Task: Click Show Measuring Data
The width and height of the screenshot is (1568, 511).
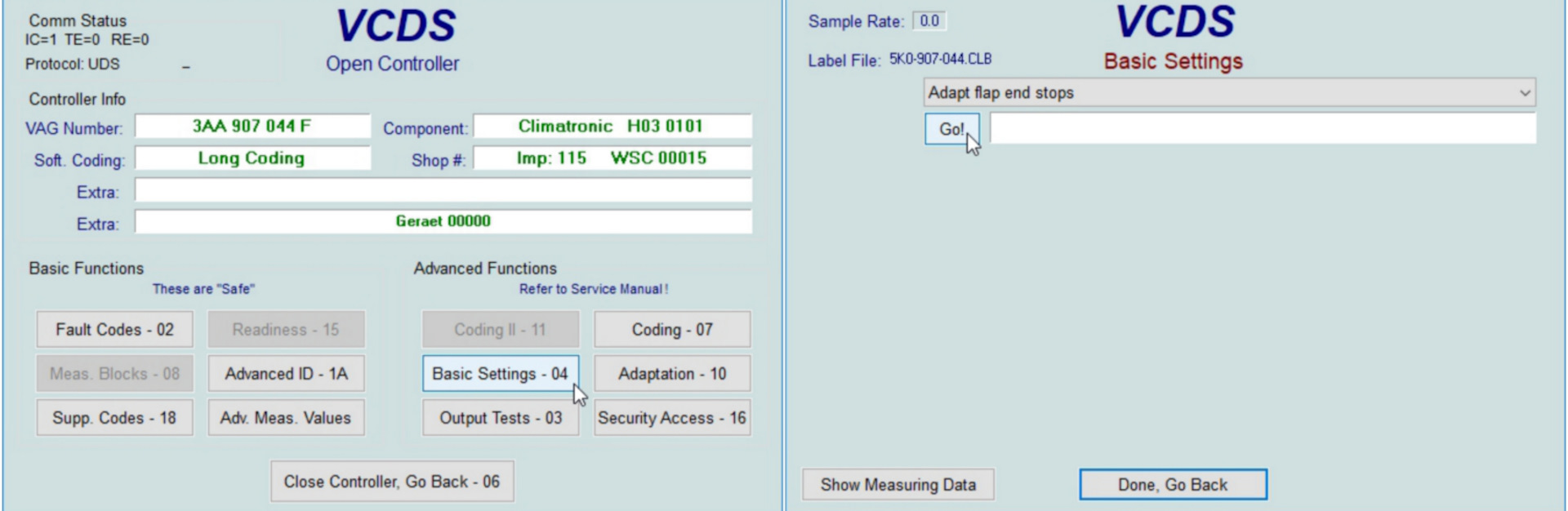Action: click(x=898, y=485)
